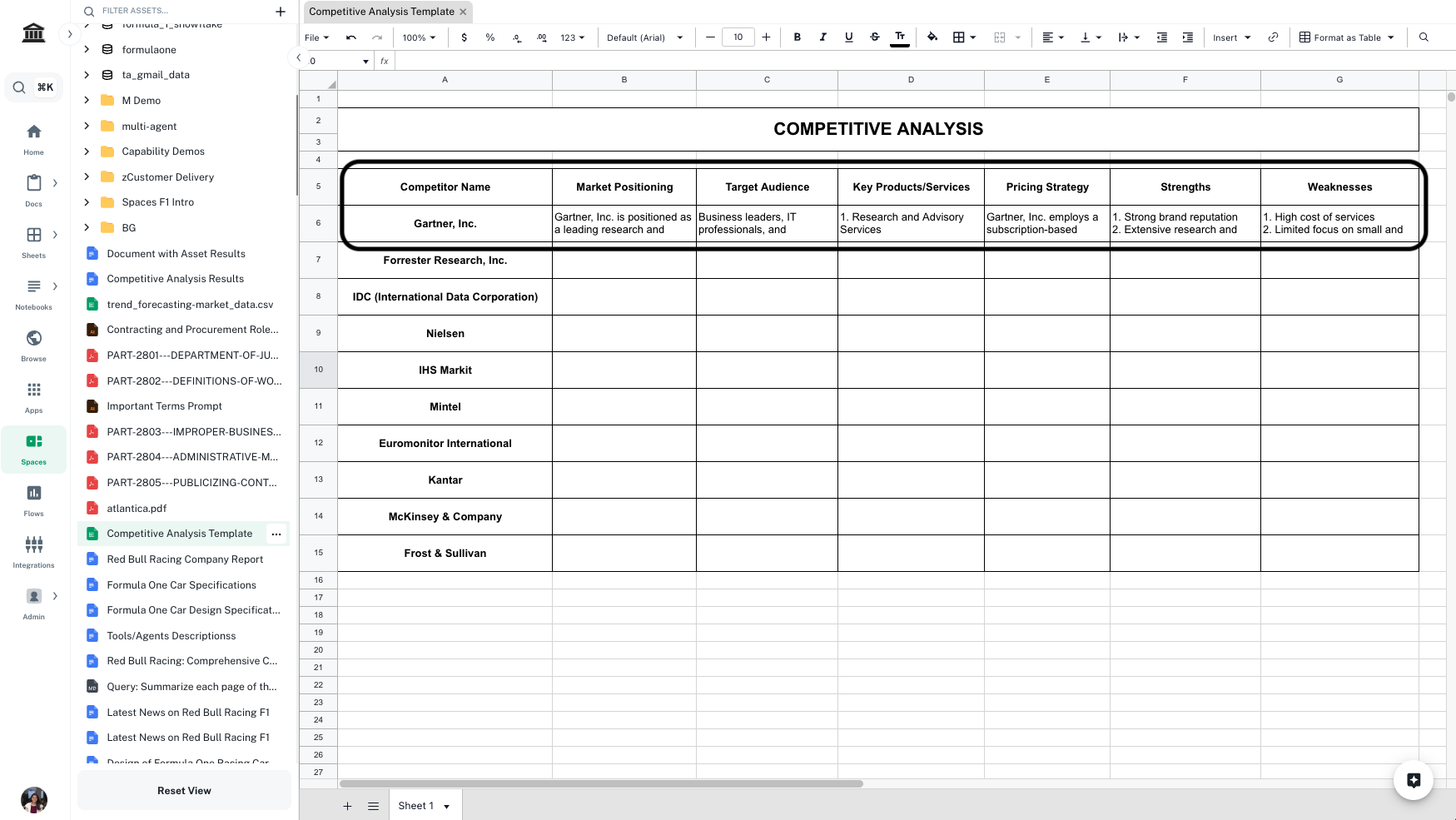
Task: Select Sheet 1 tab
Action: click(425, 806)
